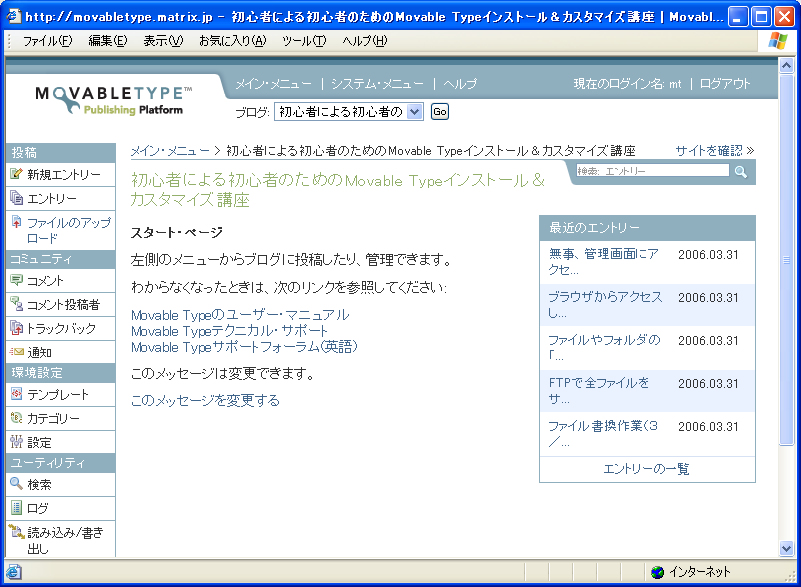The width and height of the screenshot is (801, 587).
Task: Follow the ログアウト logout link
Action: (x=724, y=84)
